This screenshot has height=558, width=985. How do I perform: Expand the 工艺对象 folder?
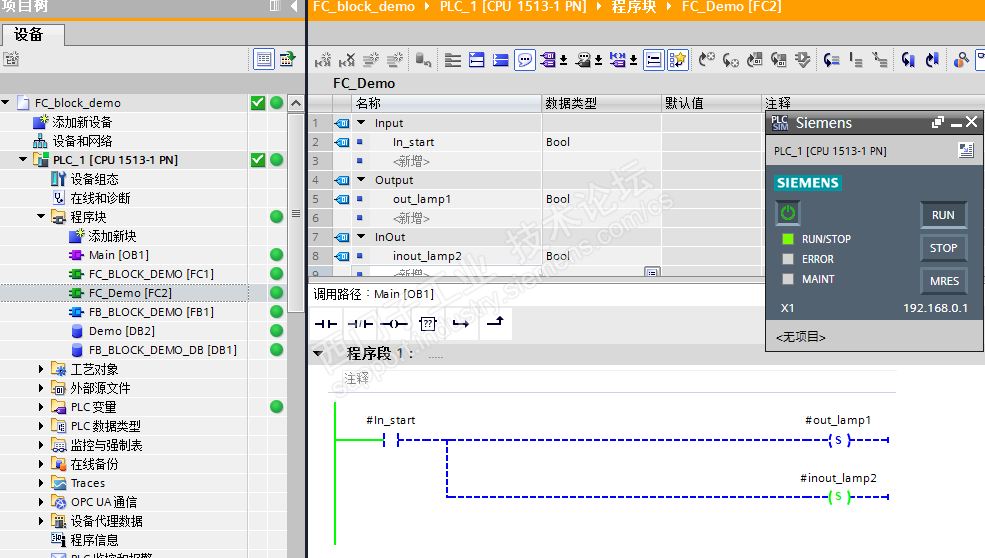click(x=41, y=369)
